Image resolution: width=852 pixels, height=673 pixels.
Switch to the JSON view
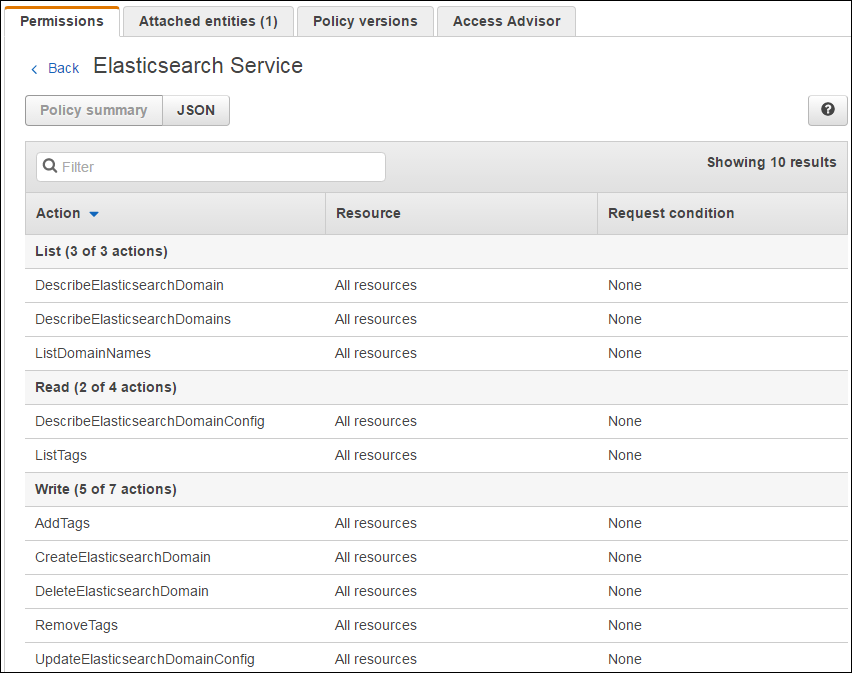pos(196,110)
